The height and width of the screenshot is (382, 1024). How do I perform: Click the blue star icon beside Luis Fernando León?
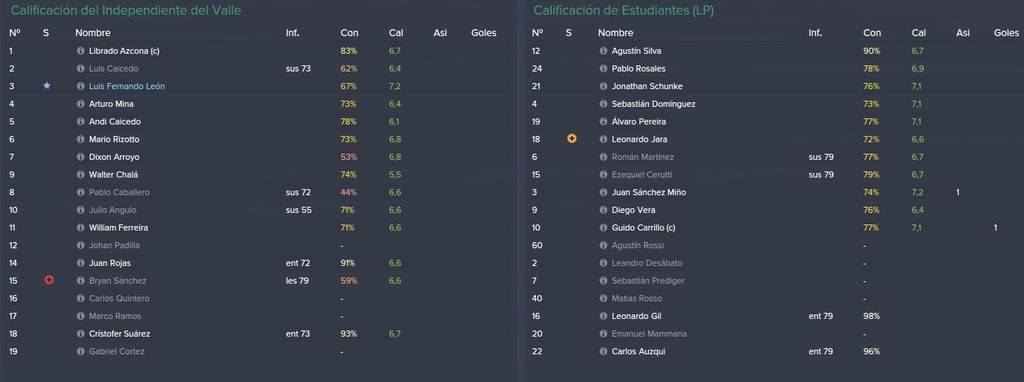point(46,86)
